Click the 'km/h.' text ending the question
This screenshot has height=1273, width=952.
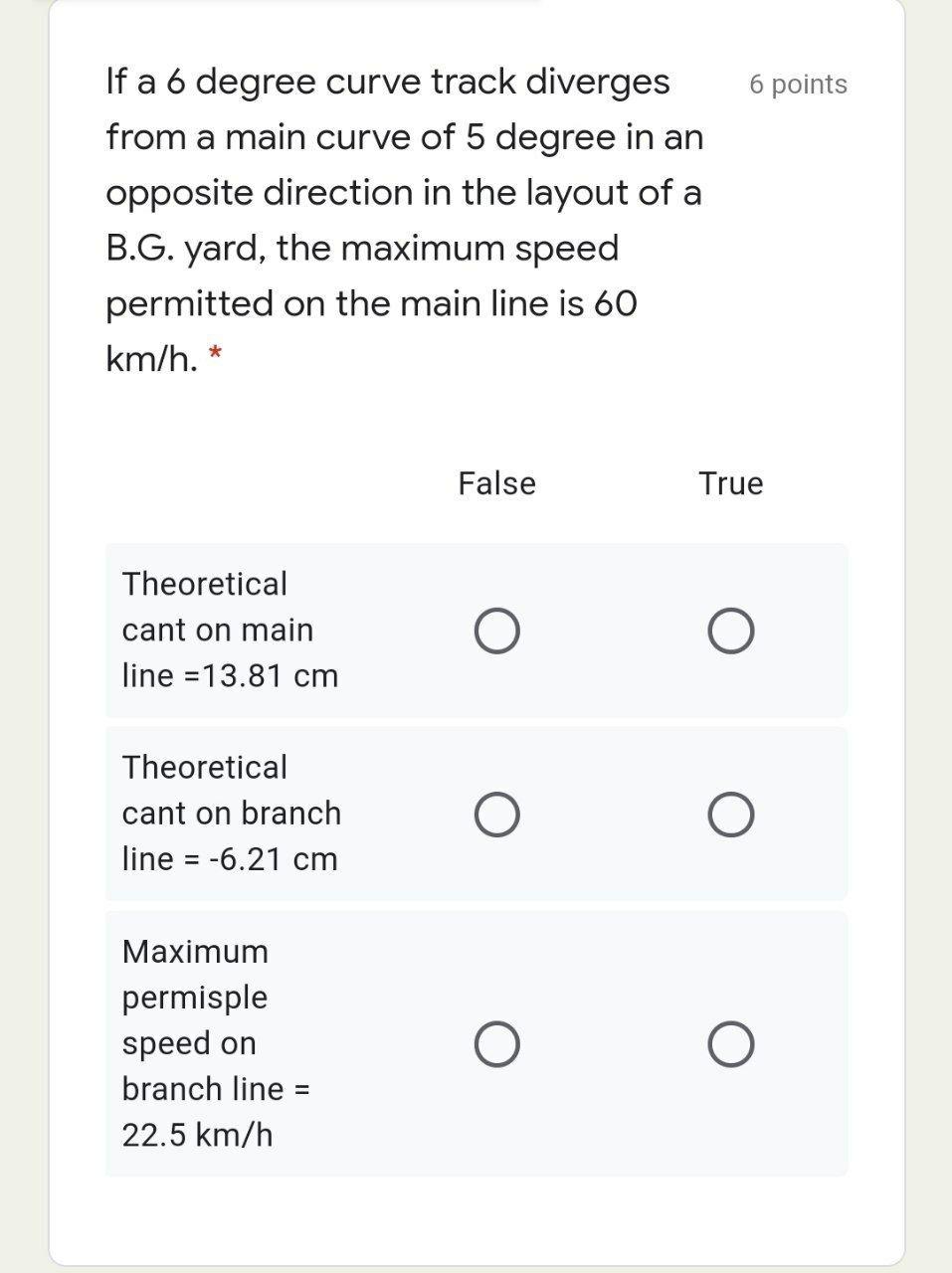pos(152,358)
